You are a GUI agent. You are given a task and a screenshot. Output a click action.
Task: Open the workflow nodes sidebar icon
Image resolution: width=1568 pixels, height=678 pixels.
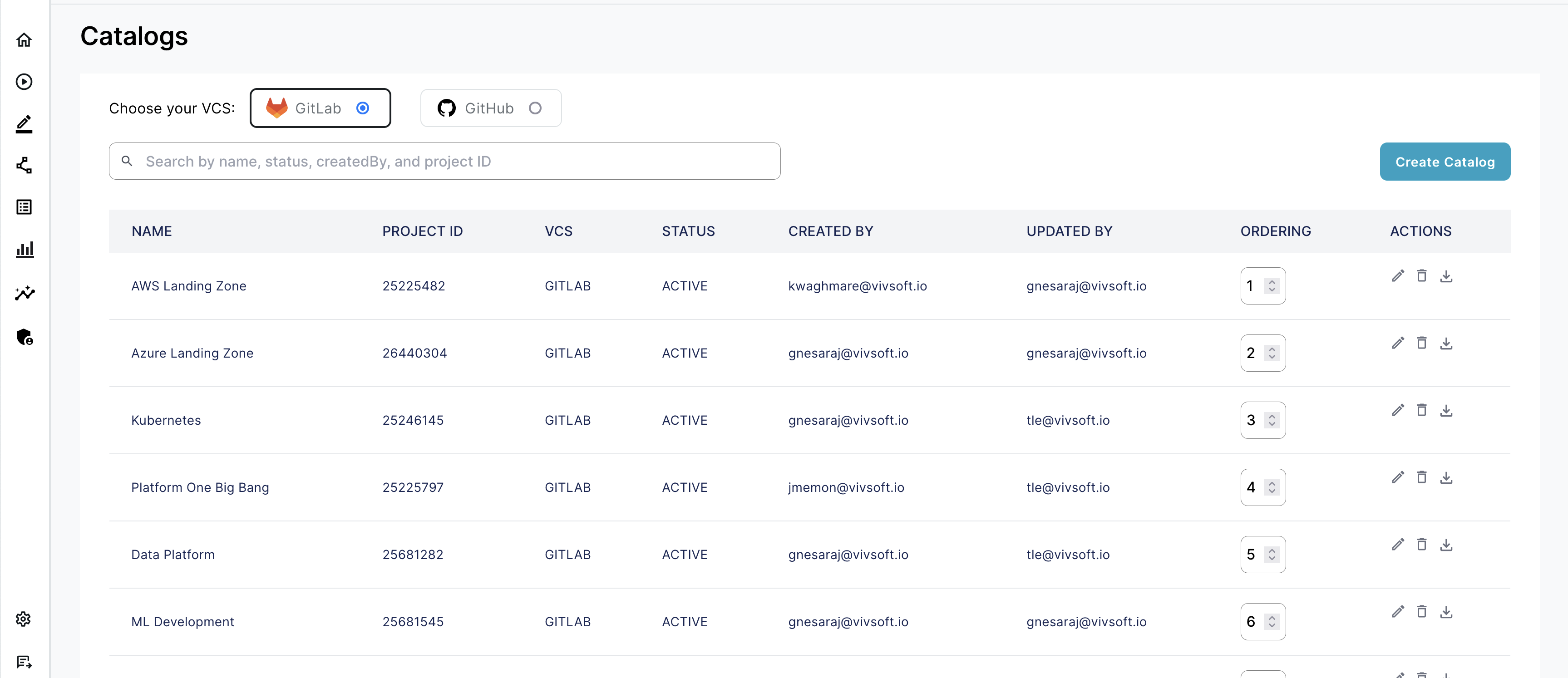coord(24,166)
